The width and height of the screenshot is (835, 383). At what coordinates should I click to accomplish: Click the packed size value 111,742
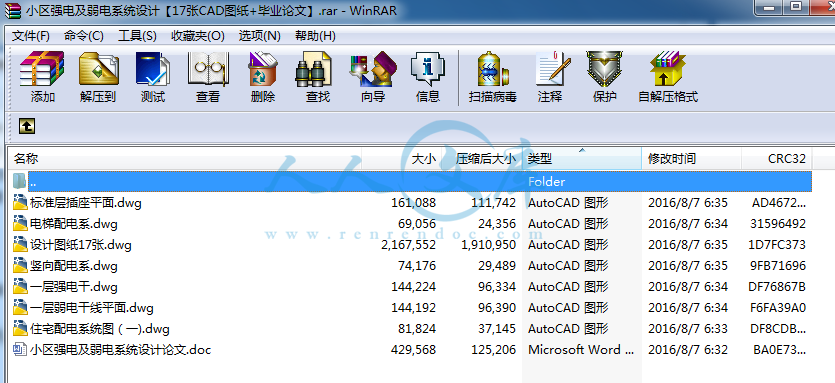[494, 203]
